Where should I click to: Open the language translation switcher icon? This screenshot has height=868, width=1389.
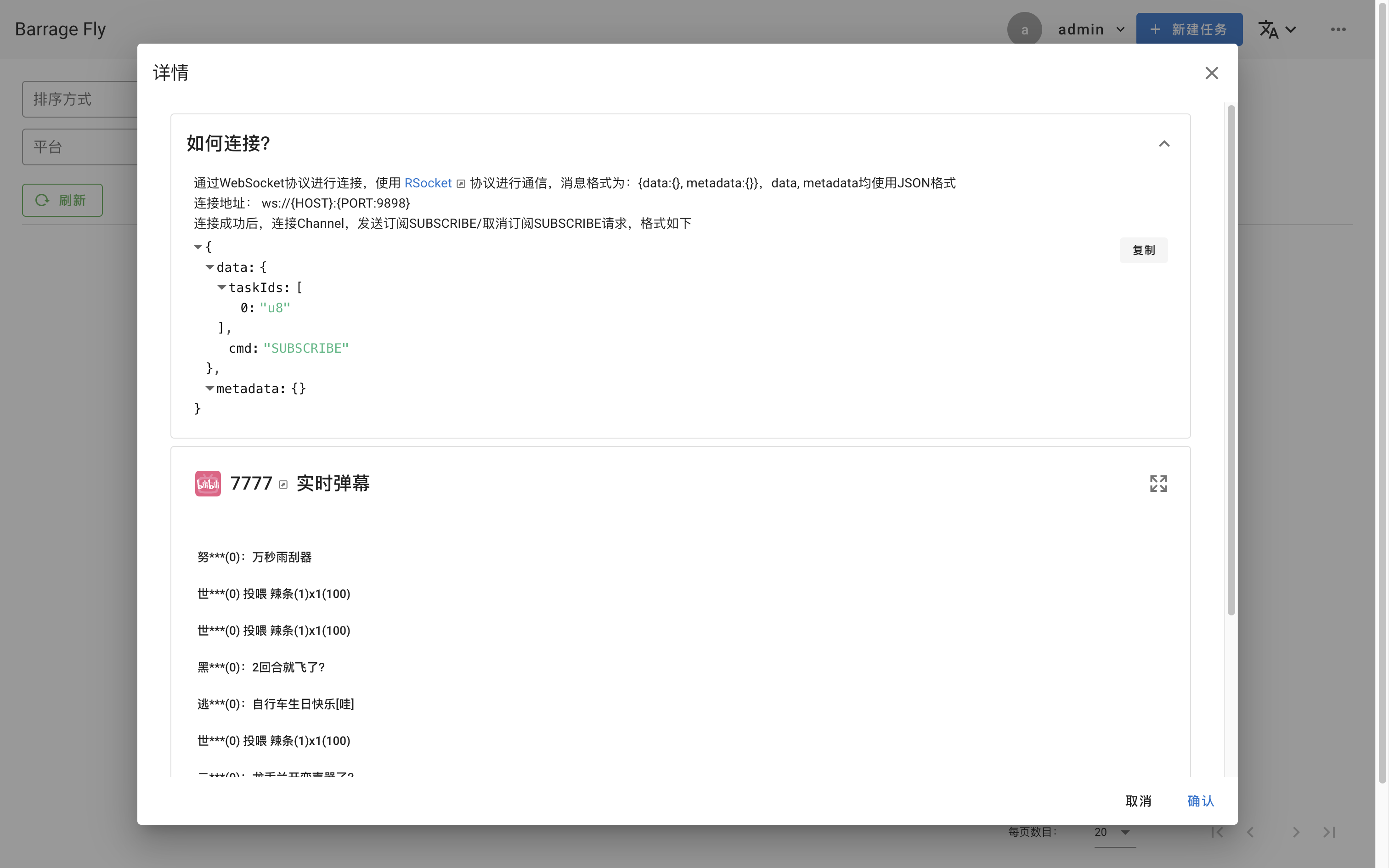(x=1269, y=29)
